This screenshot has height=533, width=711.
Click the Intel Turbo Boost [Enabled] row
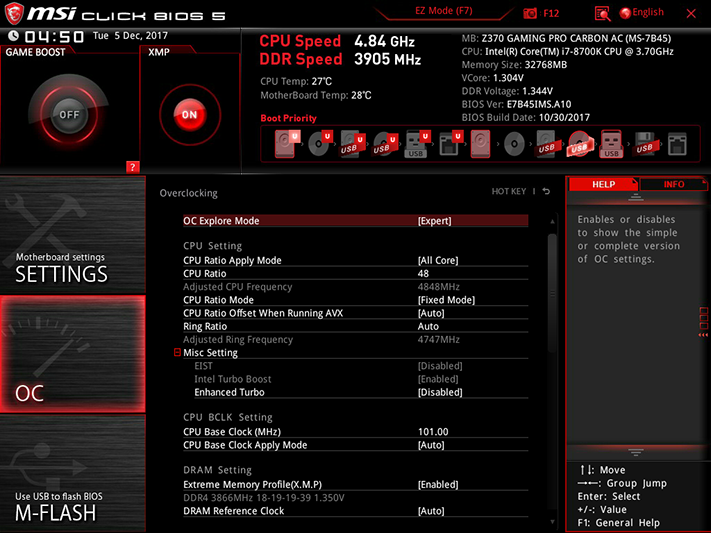coord(361,379)
